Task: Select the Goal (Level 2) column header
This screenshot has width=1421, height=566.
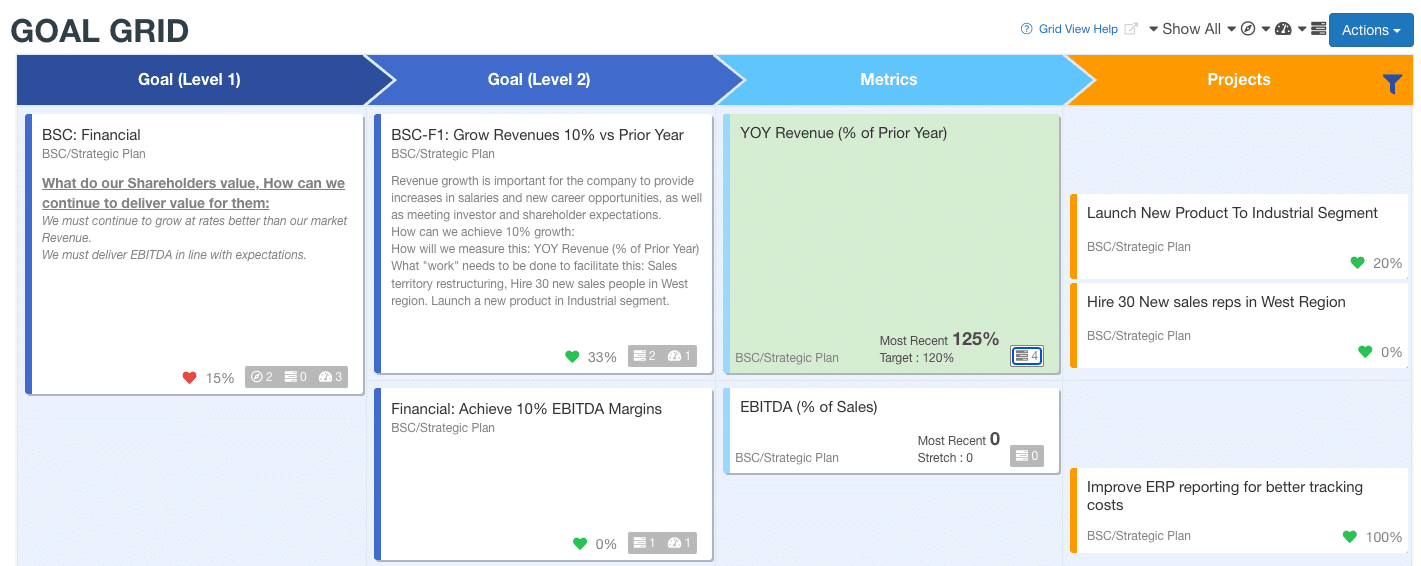Action: [539, 80]
